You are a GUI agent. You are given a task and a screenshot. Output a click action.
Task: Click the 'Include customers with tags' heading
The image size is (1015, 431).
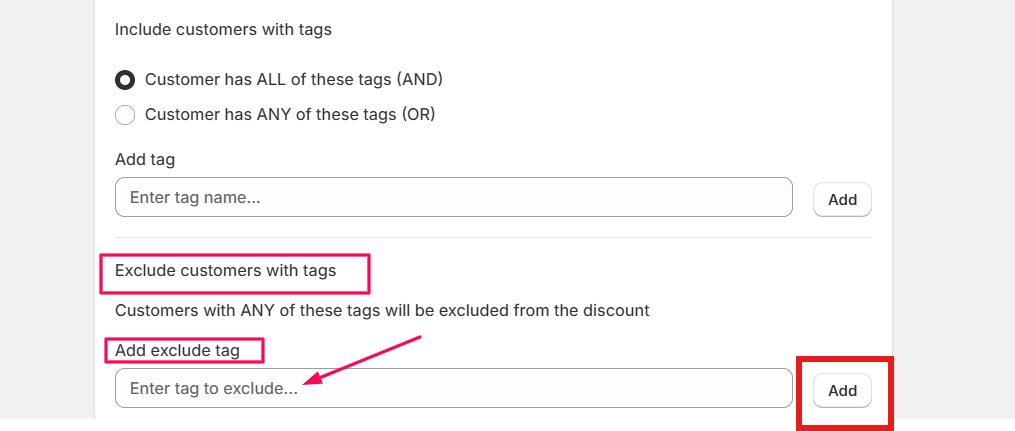point(223,30)
